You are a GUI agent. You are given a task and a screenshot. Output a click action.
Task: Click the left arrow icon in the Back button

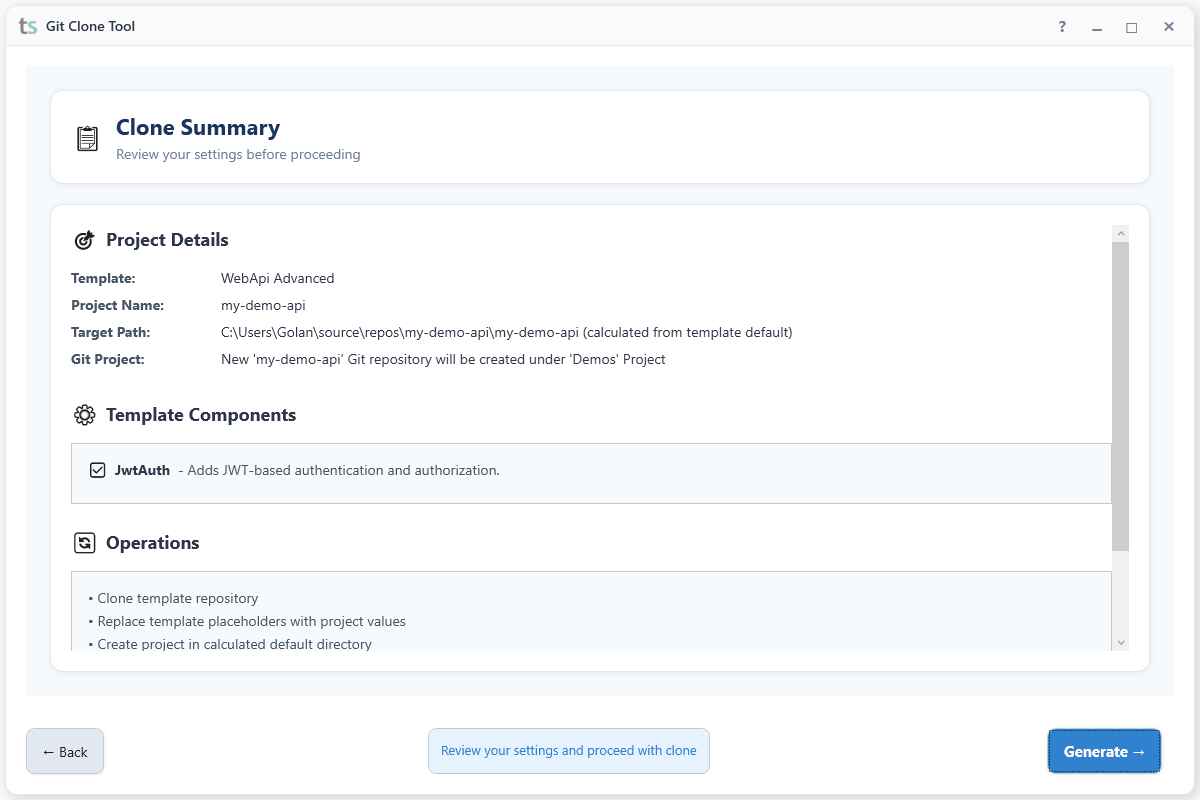(48, 751)
